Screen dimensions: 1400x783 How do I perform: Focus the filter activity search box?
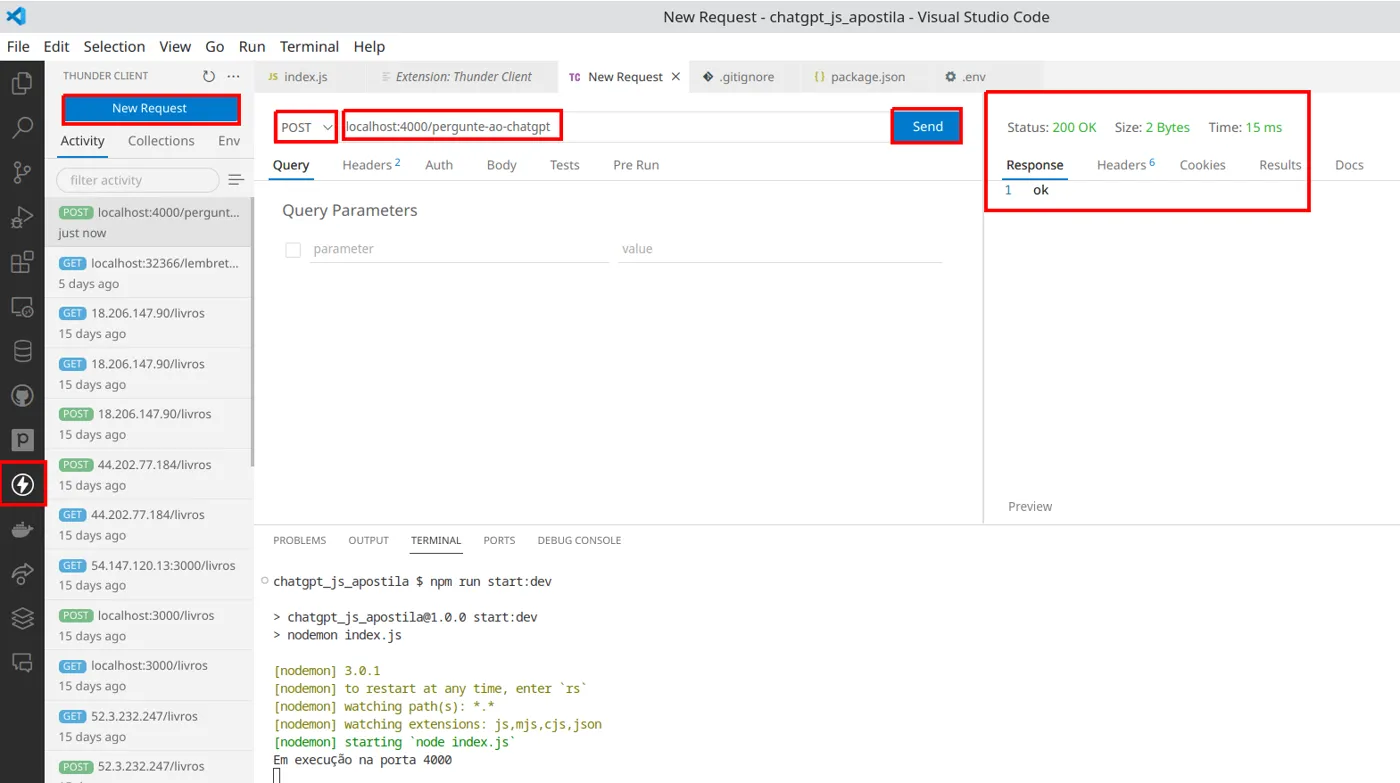(138, 180)
